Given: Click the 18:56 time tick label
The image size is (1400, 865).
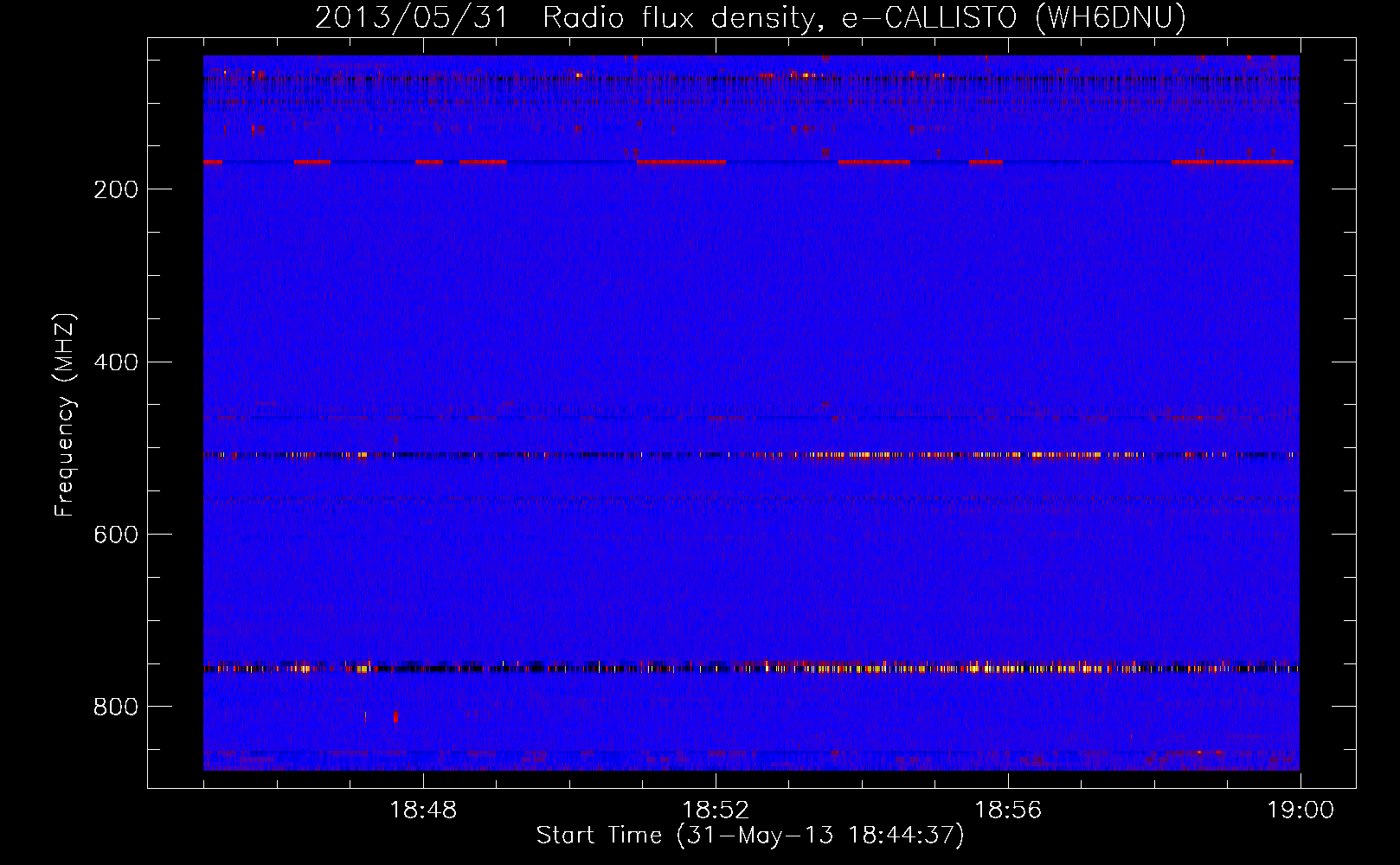Looking at the screenshot, I should 1008,811.
